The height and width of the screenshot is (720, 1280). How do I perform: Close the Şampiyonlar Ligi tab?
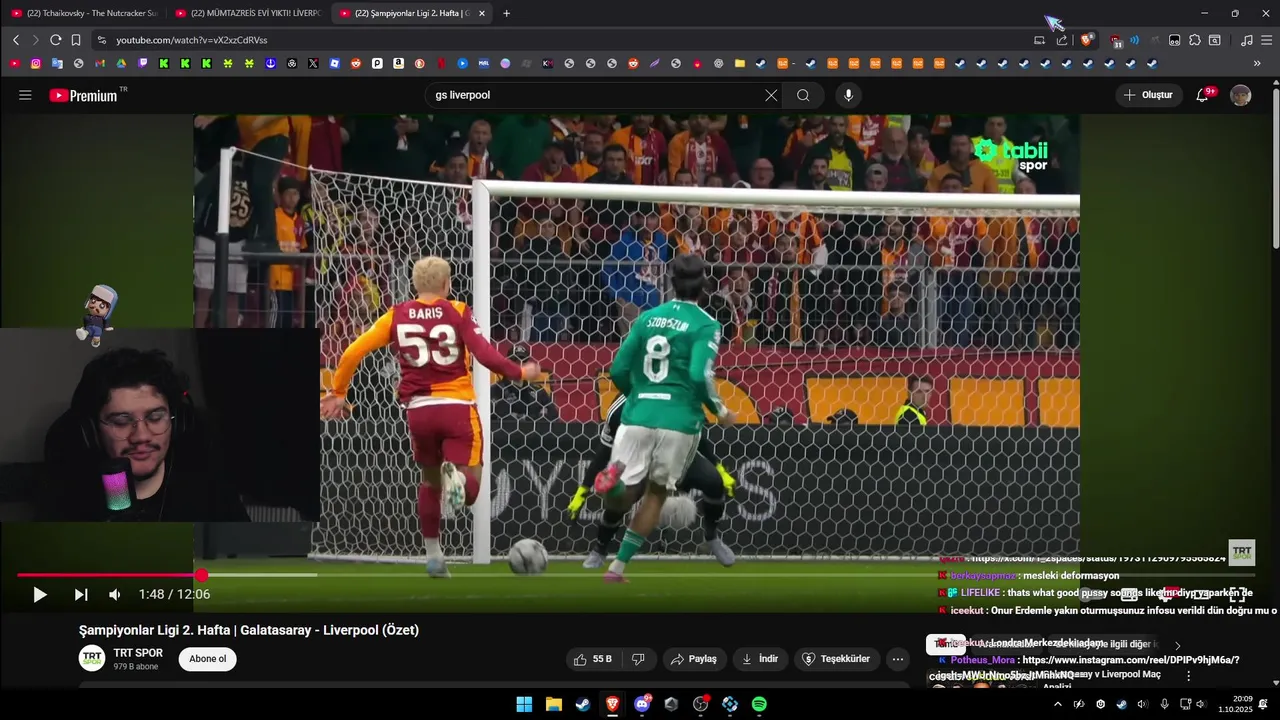coord(482,13)
